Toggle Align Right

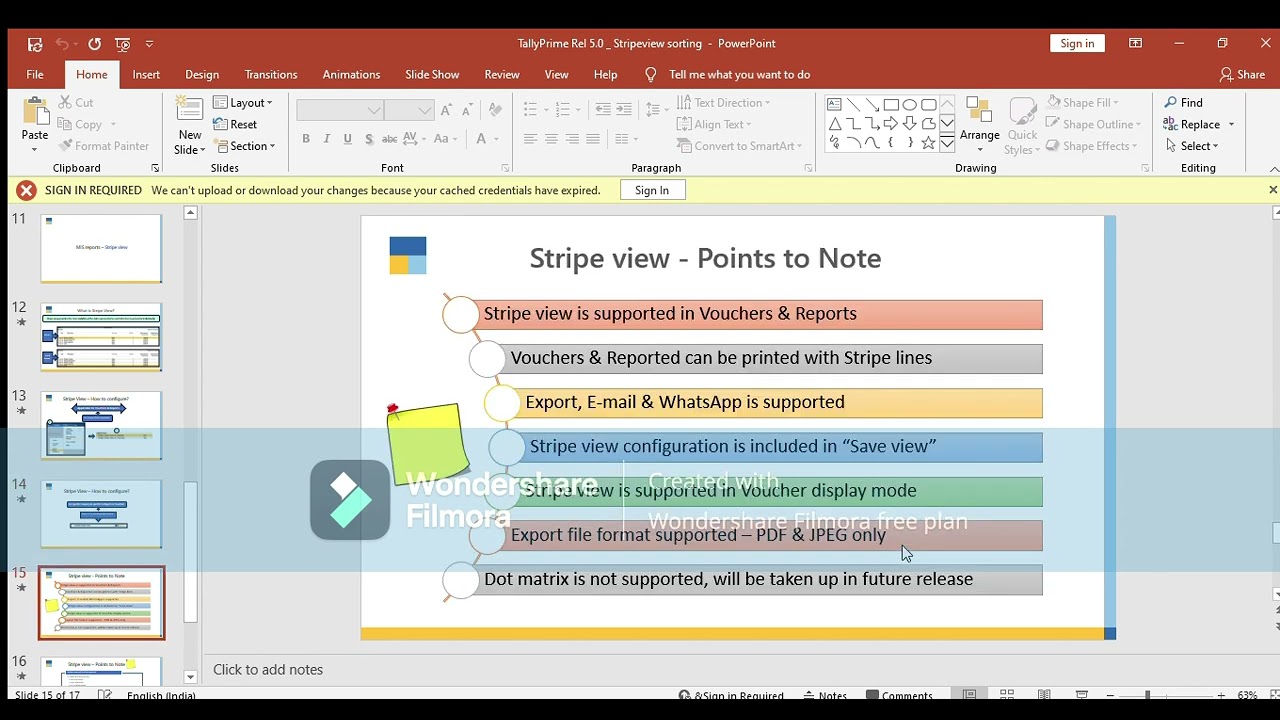point(572,139)
